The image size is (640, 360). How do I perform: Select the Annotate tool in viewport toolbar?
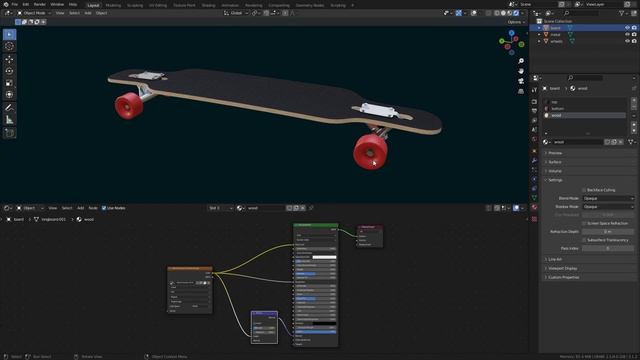pos(9,108)
